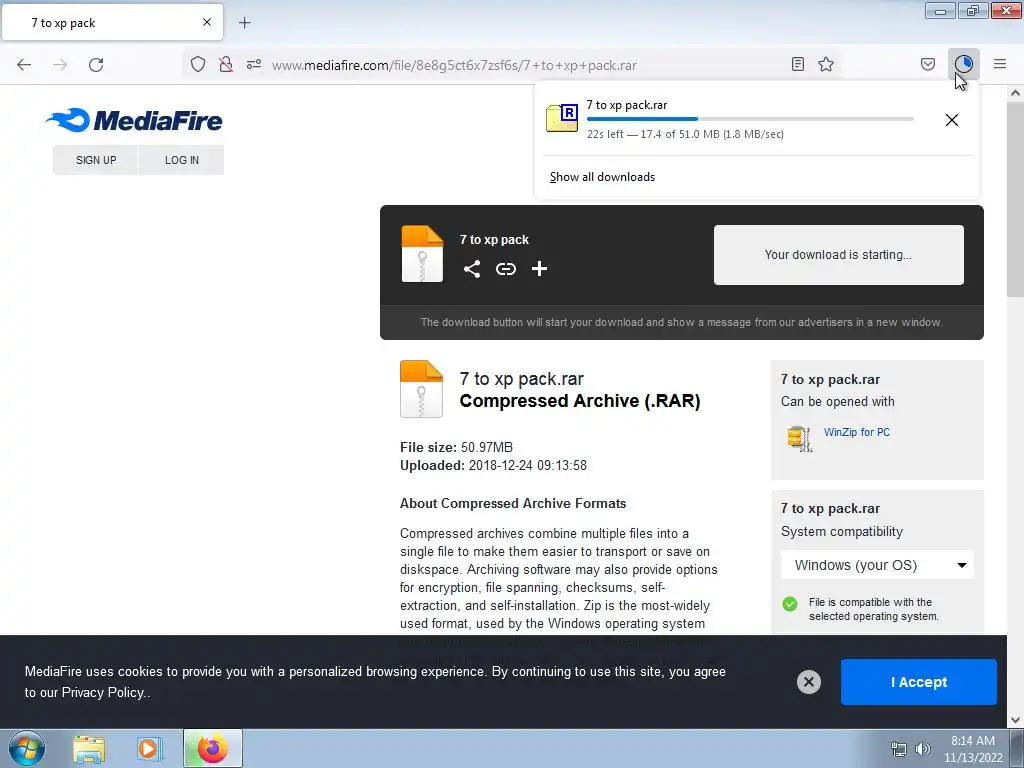Click the LOG IN button
The image size is (1024, 768).
182,160
